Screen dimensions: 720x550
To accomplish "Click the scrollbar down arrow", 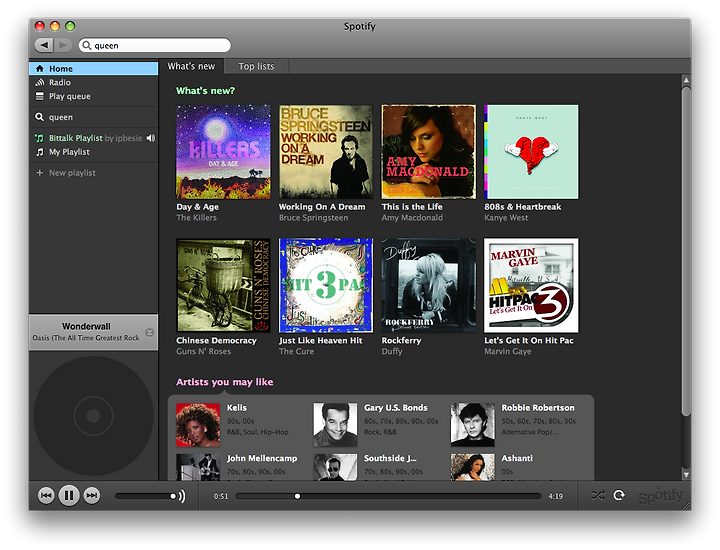I will pos(686,475).
